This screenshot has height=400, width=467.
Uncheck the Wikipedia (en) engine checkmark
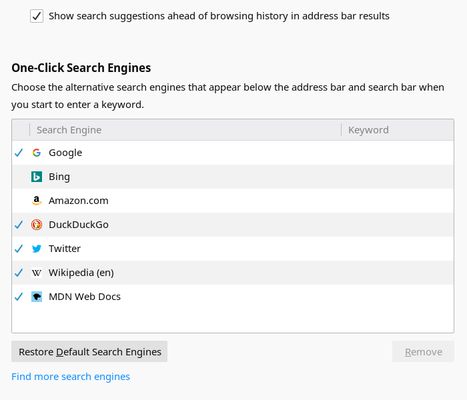[19, 273]
